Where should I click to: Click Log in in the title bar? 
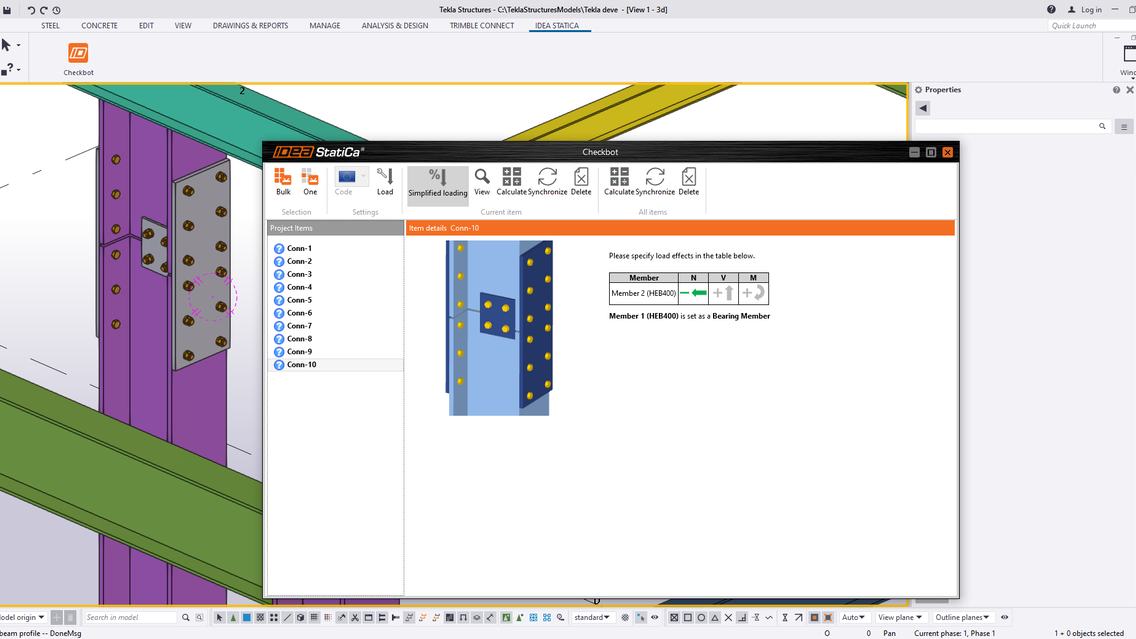pyautogui.click(x=1085, y=9)
